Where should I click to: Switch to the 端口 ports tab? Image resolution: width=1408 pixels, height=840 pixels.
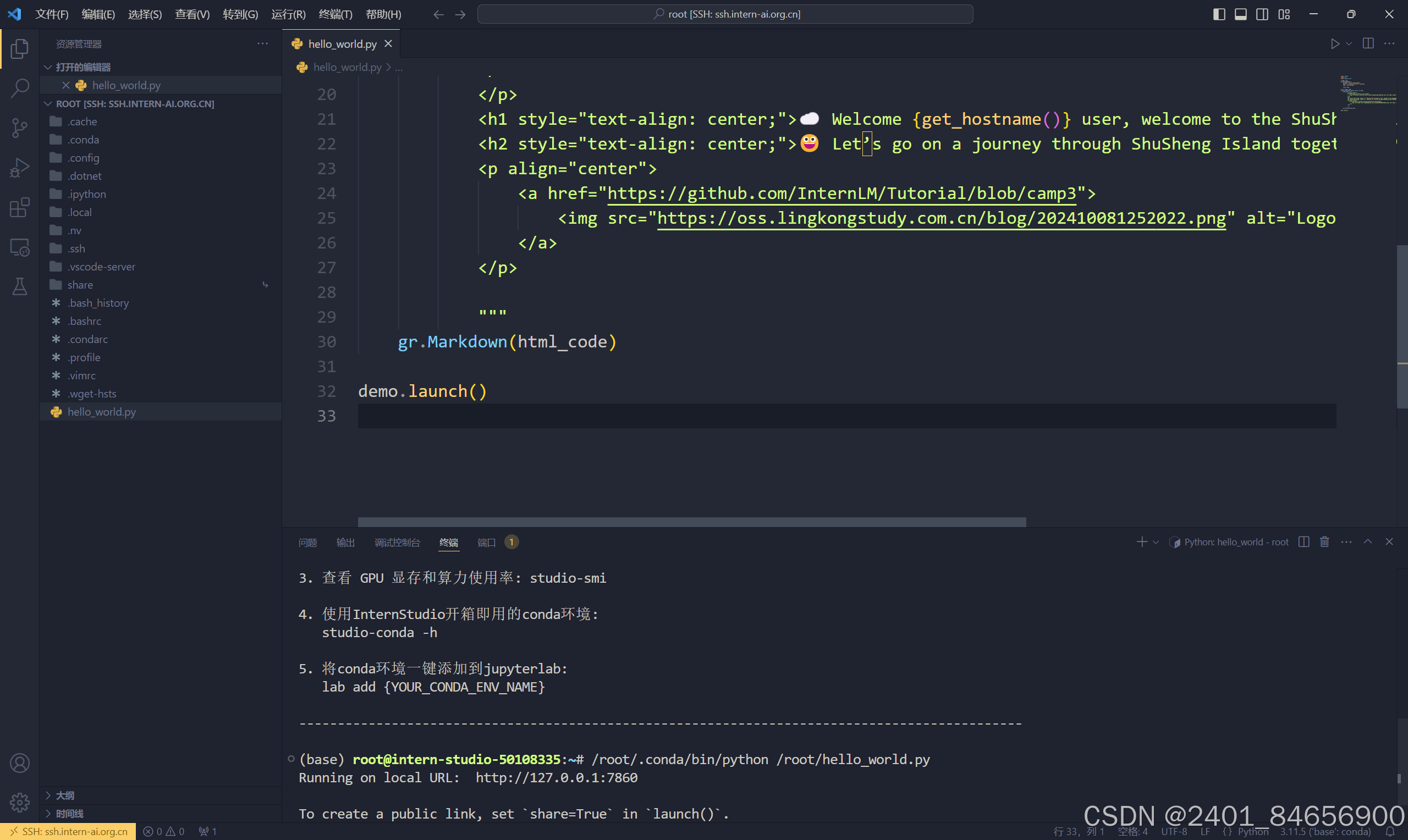(486, 542)
